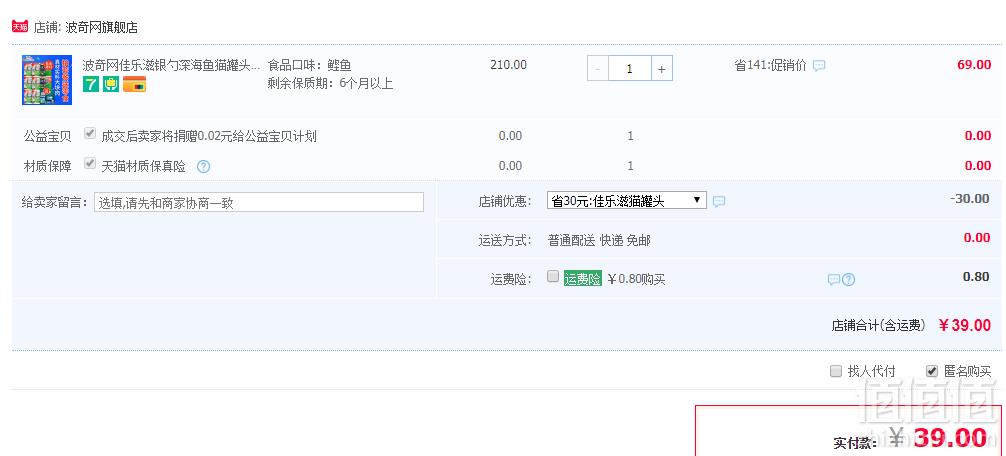
Task: Click the help icon beside 天猫材质保真险
Action: coord(203,167)
